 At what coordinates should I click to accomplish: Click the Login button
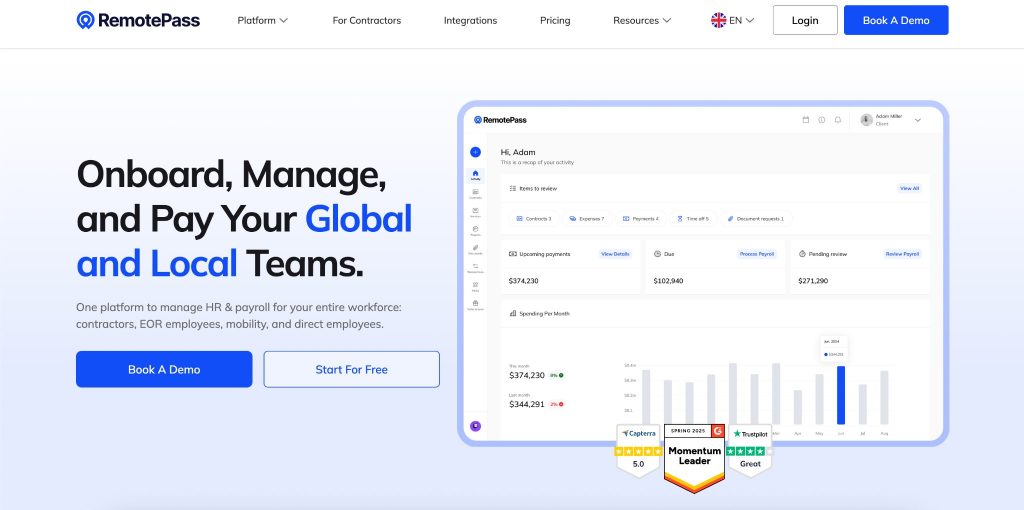pos(805,20)
